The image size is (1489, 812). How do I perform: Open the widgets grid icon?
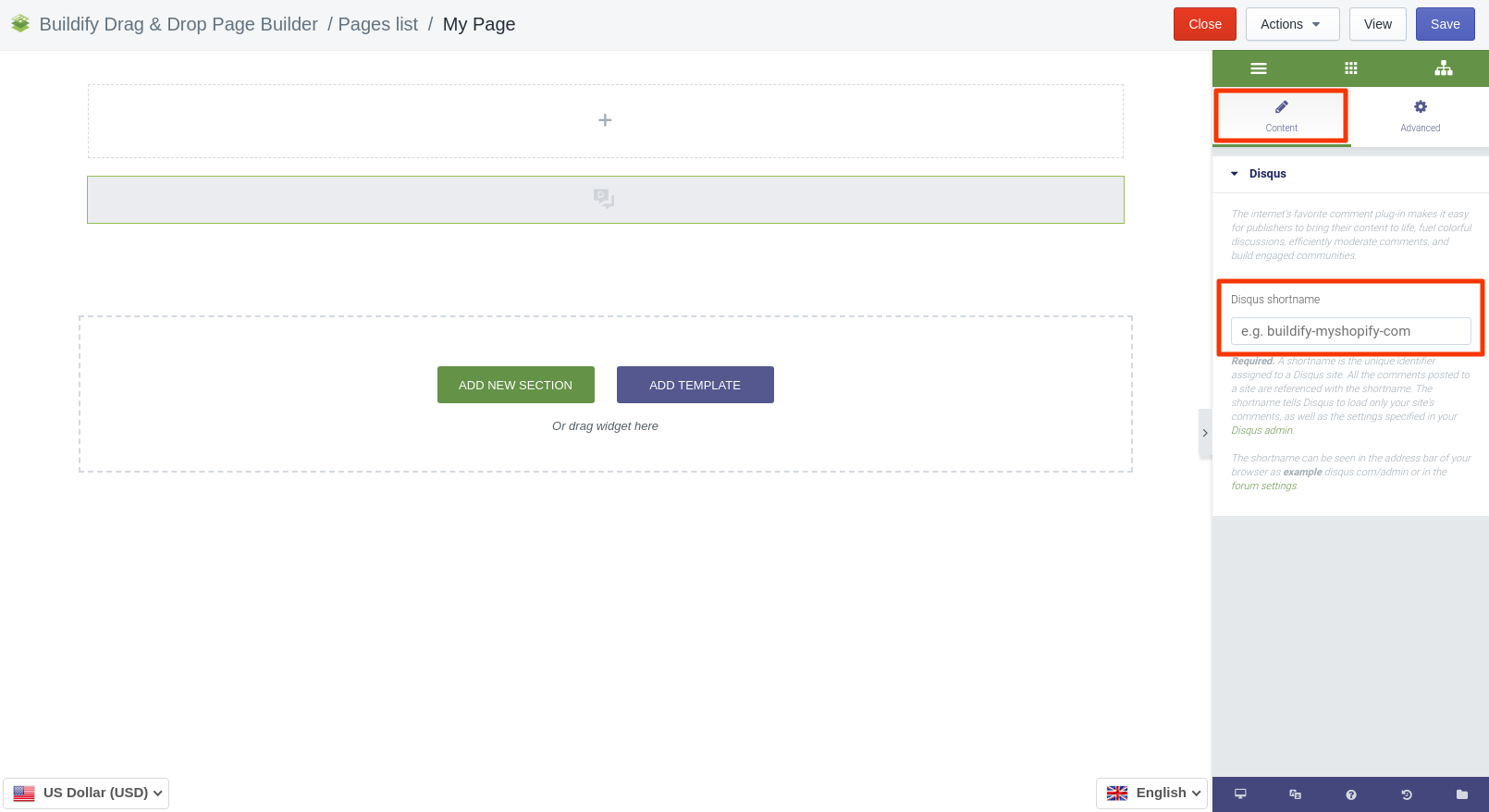pos(1350,68)
